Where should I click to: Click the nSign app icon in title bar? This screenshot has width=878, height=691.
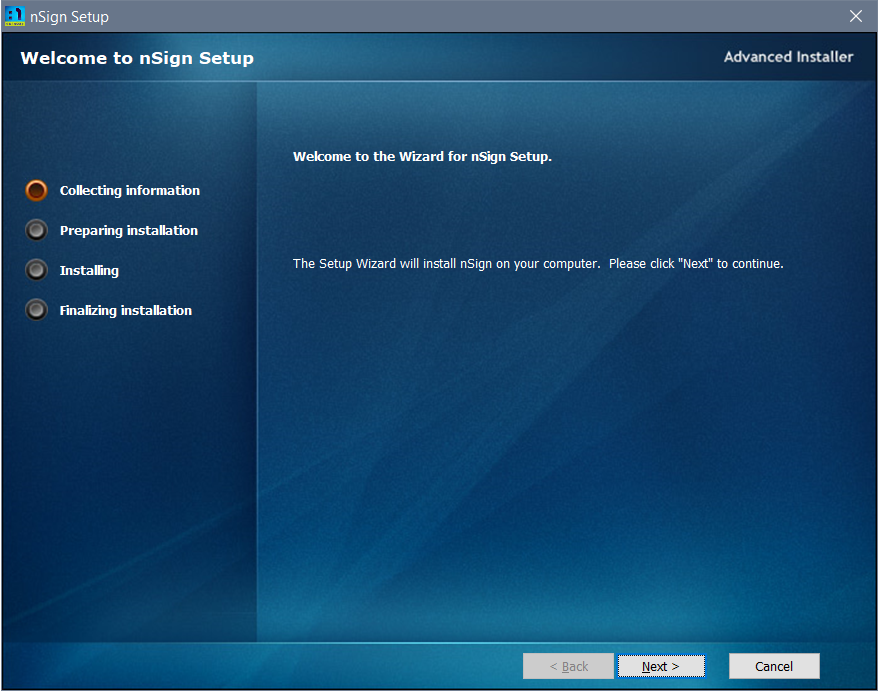pos(15,16)
